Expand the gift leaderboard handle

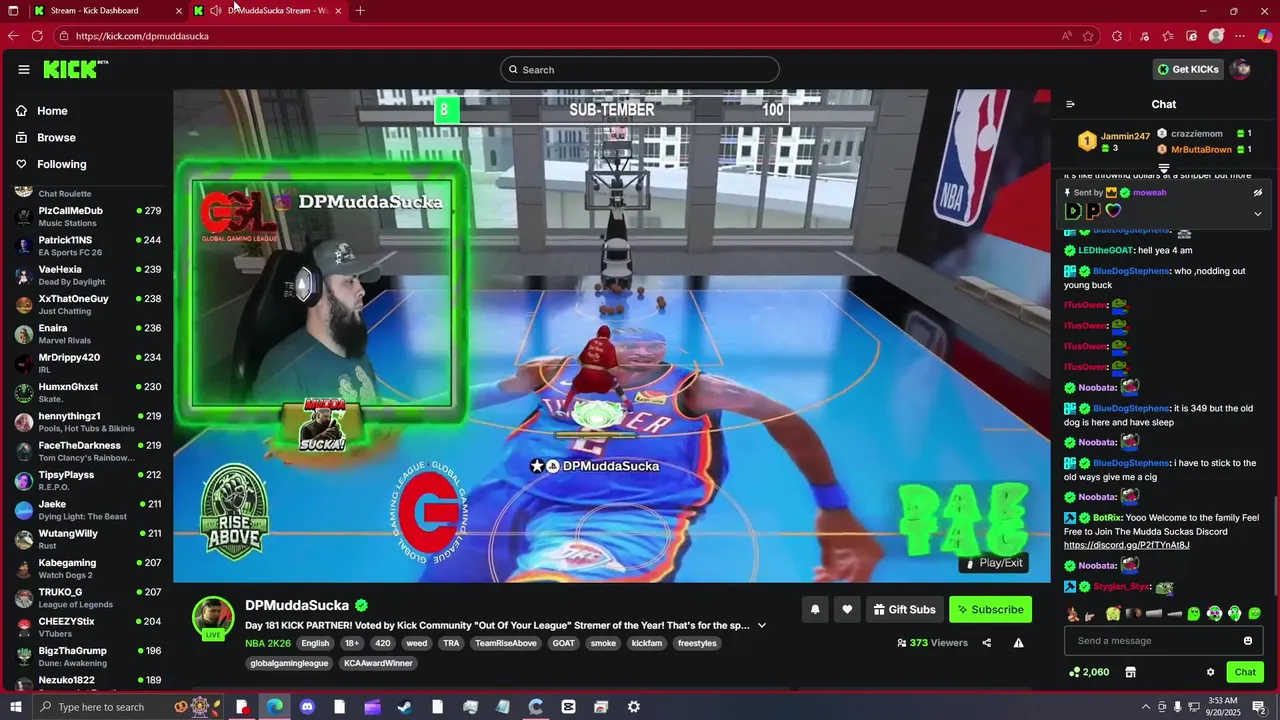click(x=1164, y=168)
